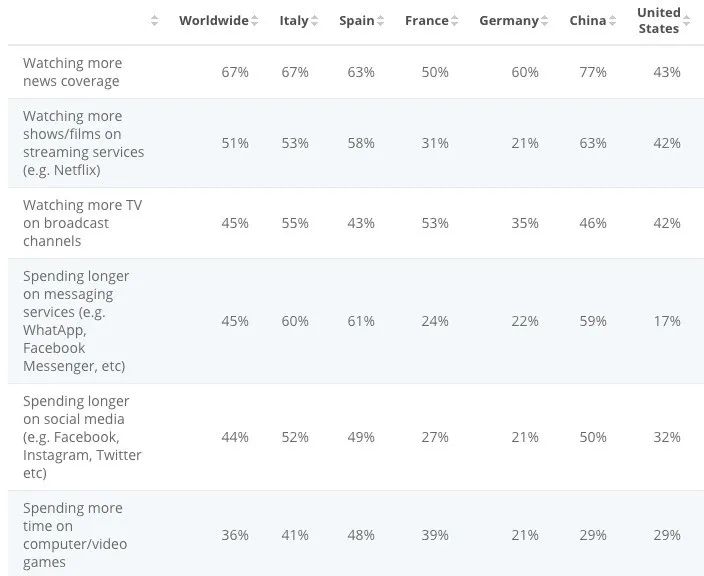This screenshot has width=704, height=576.
Task: Select Italy's 55% broadcast TV cell
Action: [x=295, y=223]
